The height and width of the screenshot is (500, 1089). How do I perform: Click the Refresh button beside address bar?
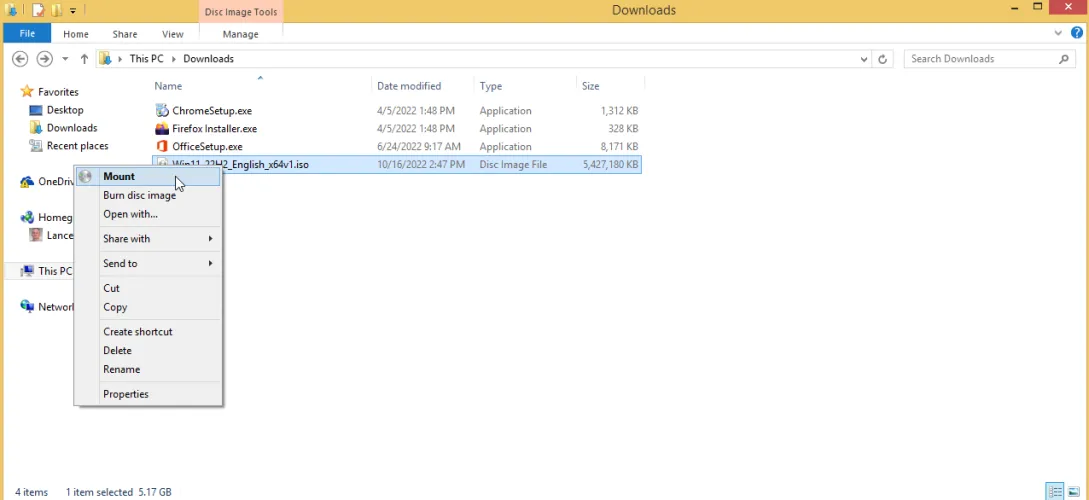coord(882,59)
